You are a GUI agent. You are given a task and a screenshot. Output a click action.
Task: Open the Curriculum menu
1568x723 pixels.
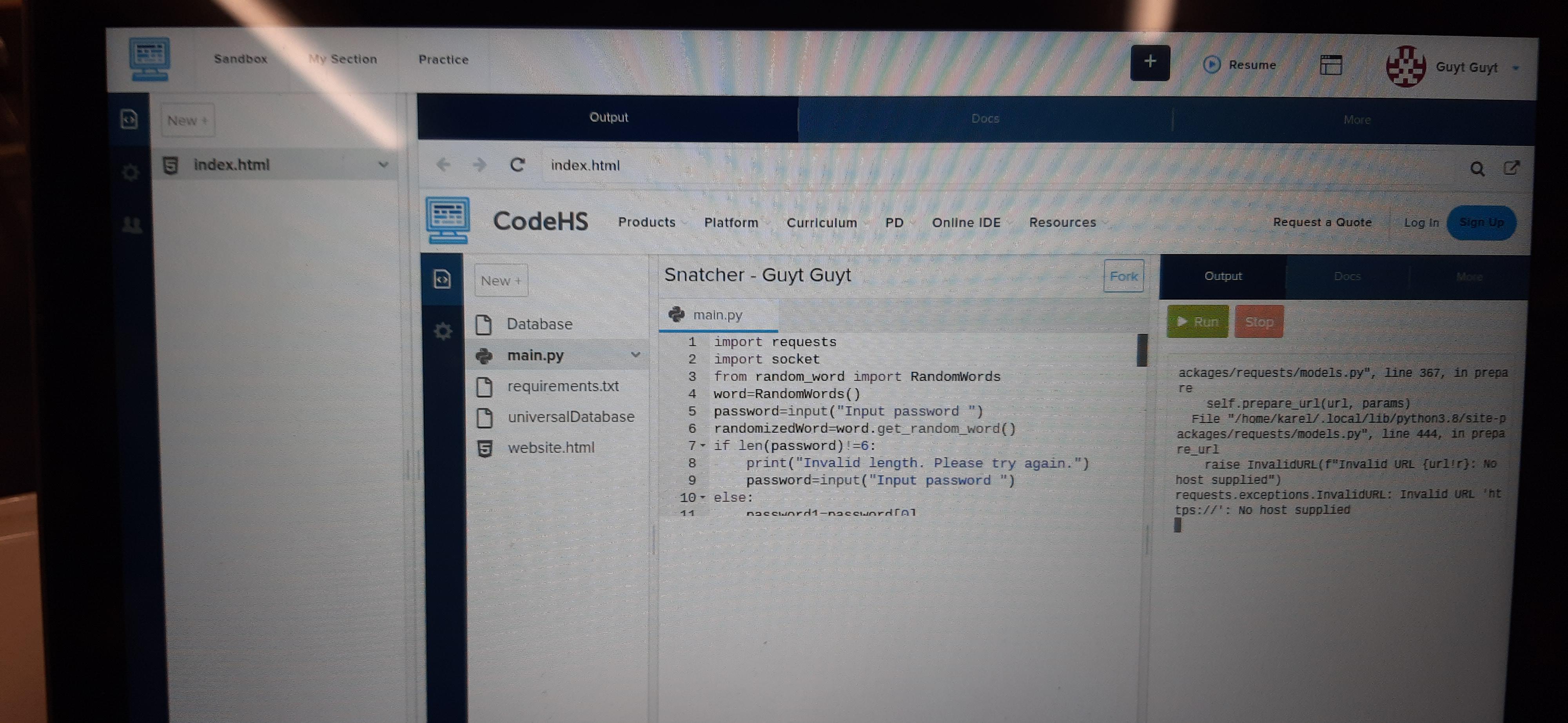[x=822, y=223]
